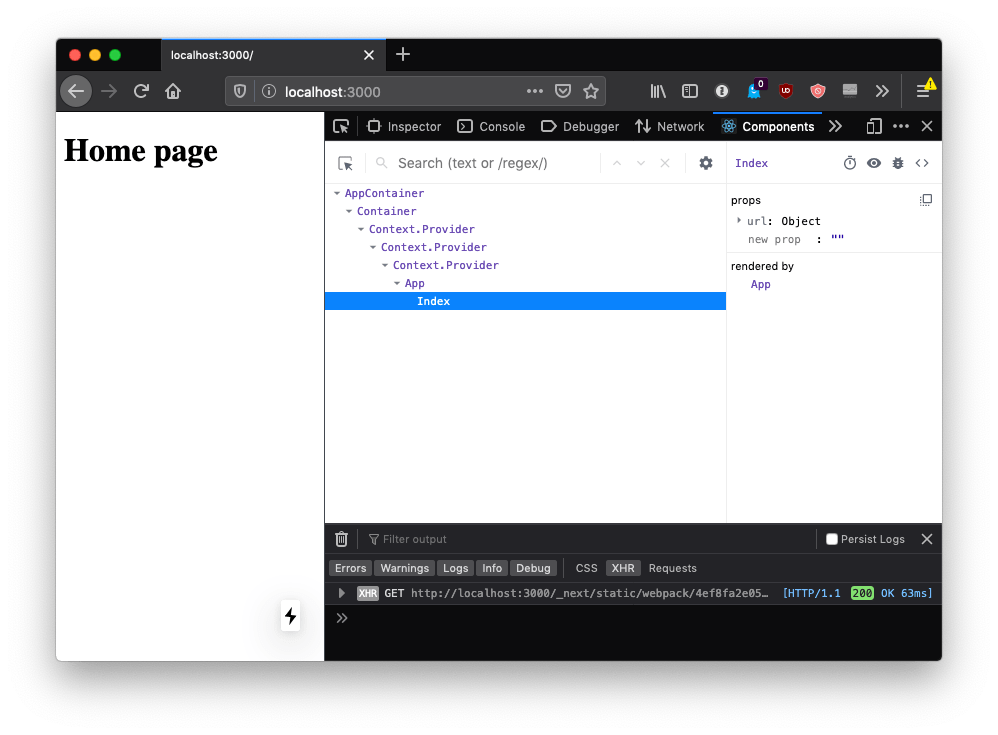The height and width of the screenshot is (735, 998).
Task: Click the React element picker icon beside search
Action: 346,163
